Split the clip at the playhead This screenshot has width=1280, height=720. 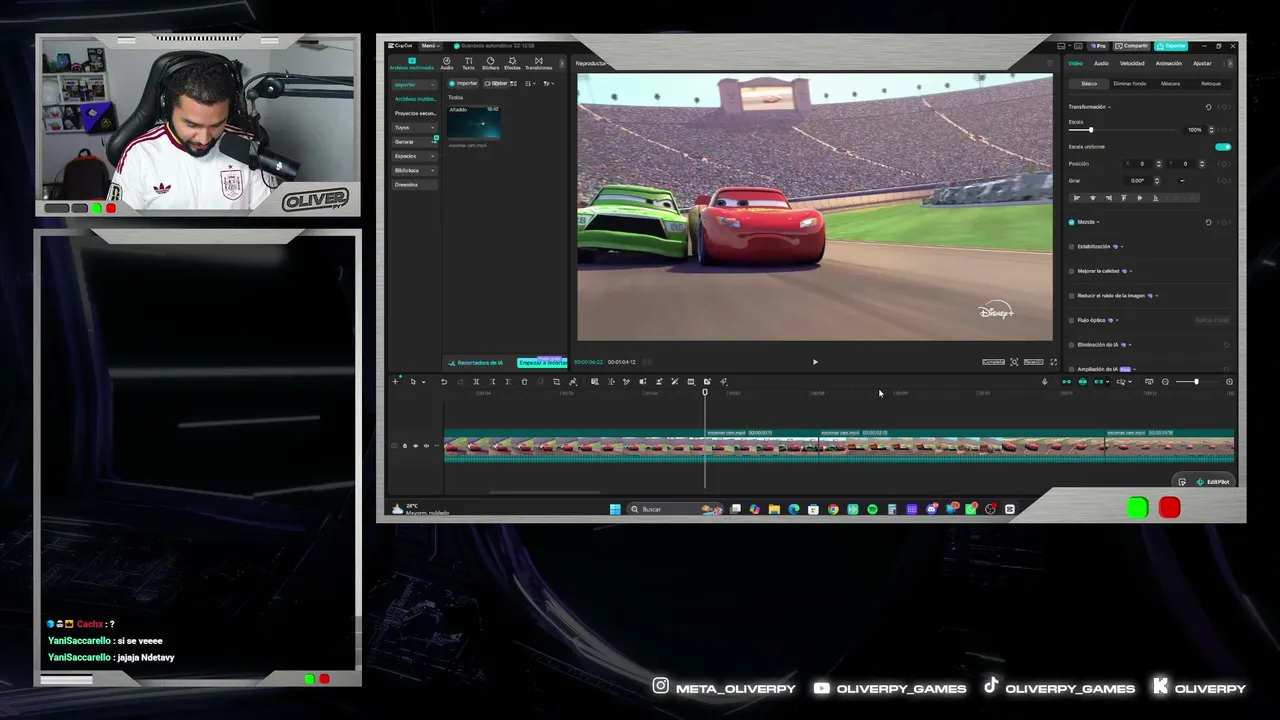476,381
